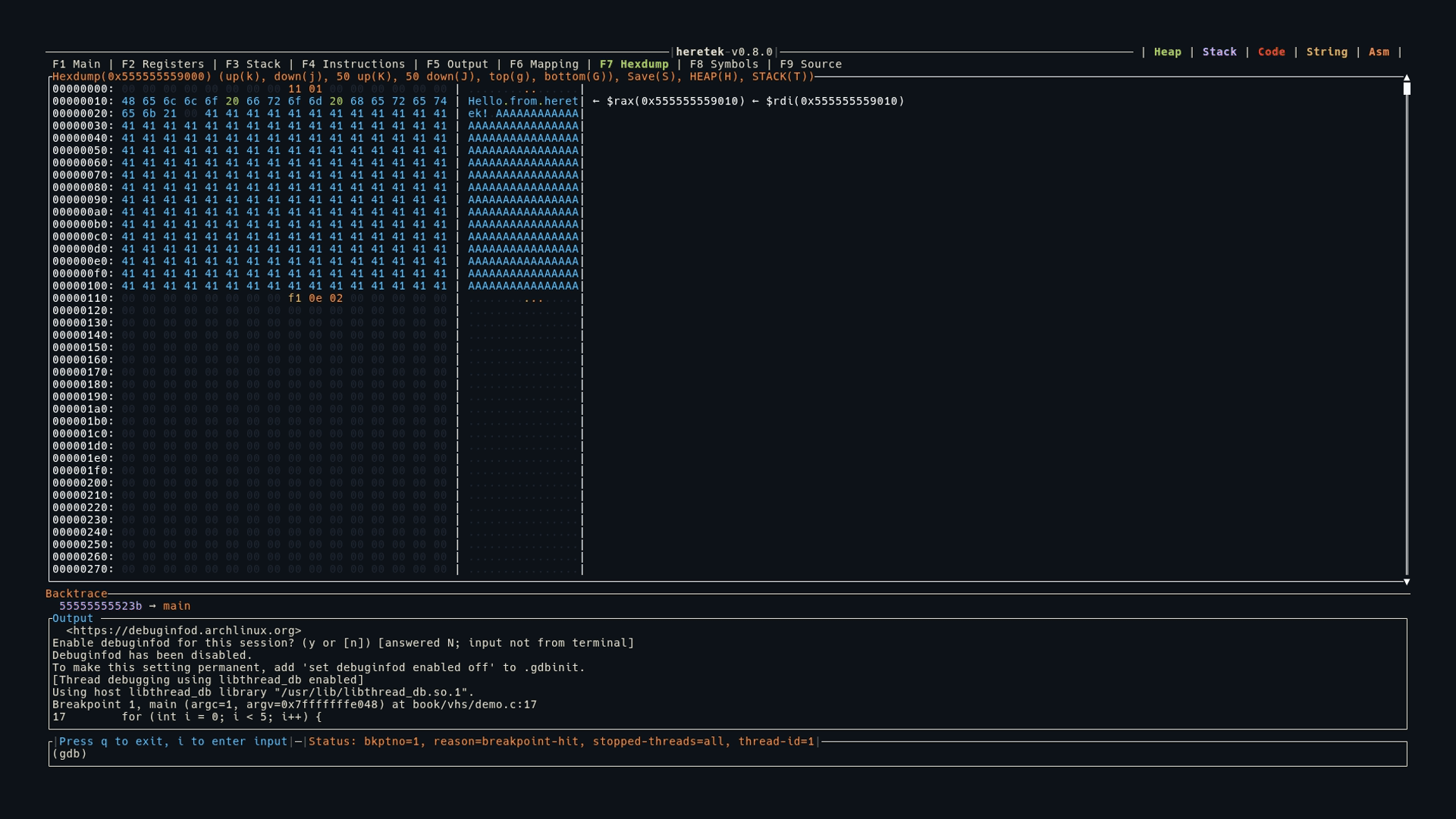Image resolution: width=1456 pixels, height=819 pixels.
Task: Click offset 00000270 row label
Action: pyautogui.click(x=83, y=570)
